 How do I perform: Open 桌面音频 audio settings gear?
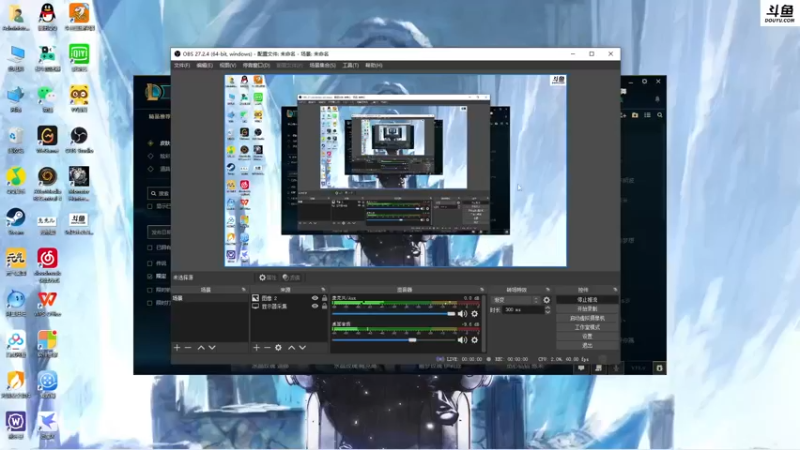coord(474,340)
